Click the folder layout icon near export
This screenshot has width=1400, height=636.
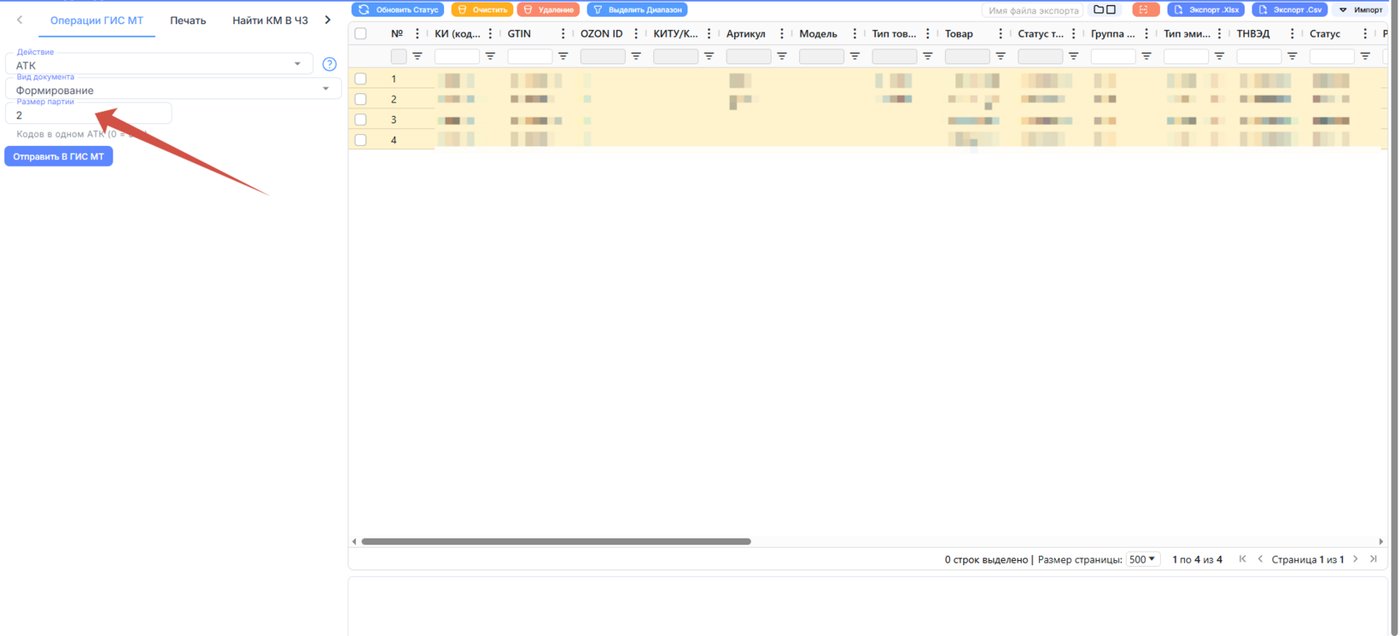click(x=1105, y=10)
